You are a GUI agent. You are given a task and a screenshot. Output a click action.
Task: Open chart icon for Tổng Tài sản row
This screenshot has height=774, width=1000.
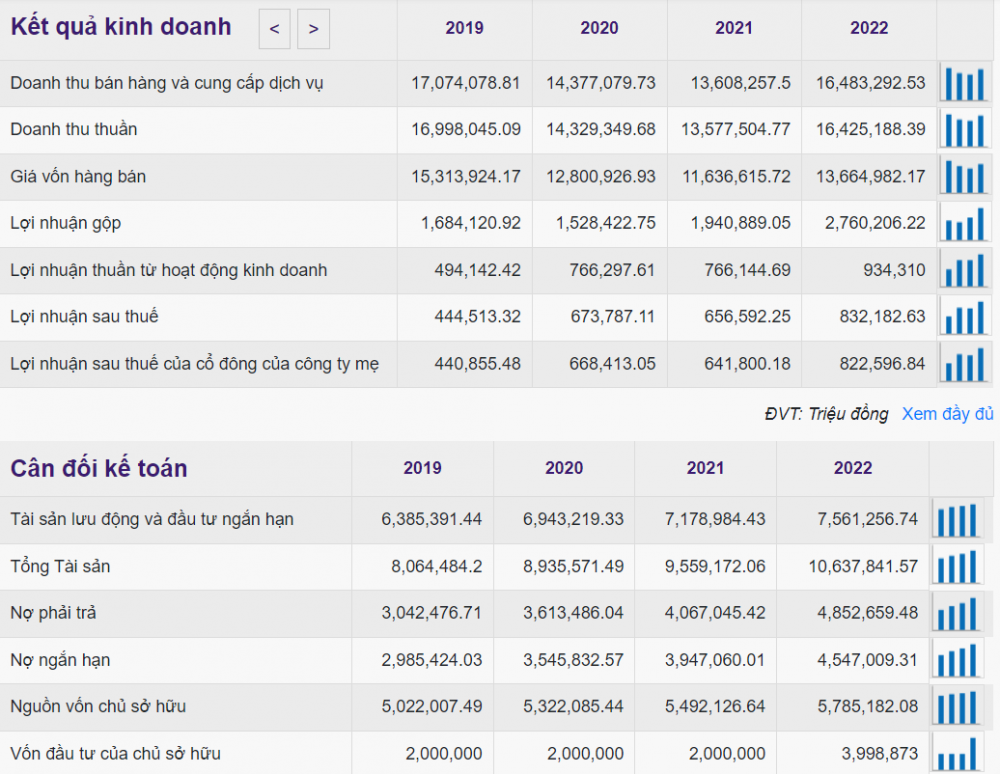coord(957,566)
